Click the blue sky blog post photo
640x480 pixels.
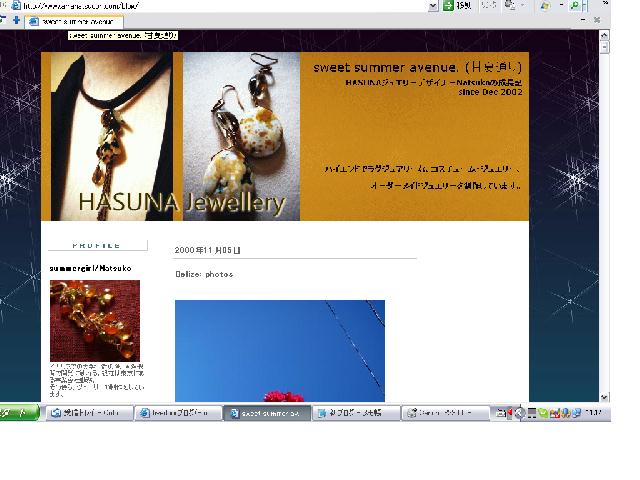point(280,351)
